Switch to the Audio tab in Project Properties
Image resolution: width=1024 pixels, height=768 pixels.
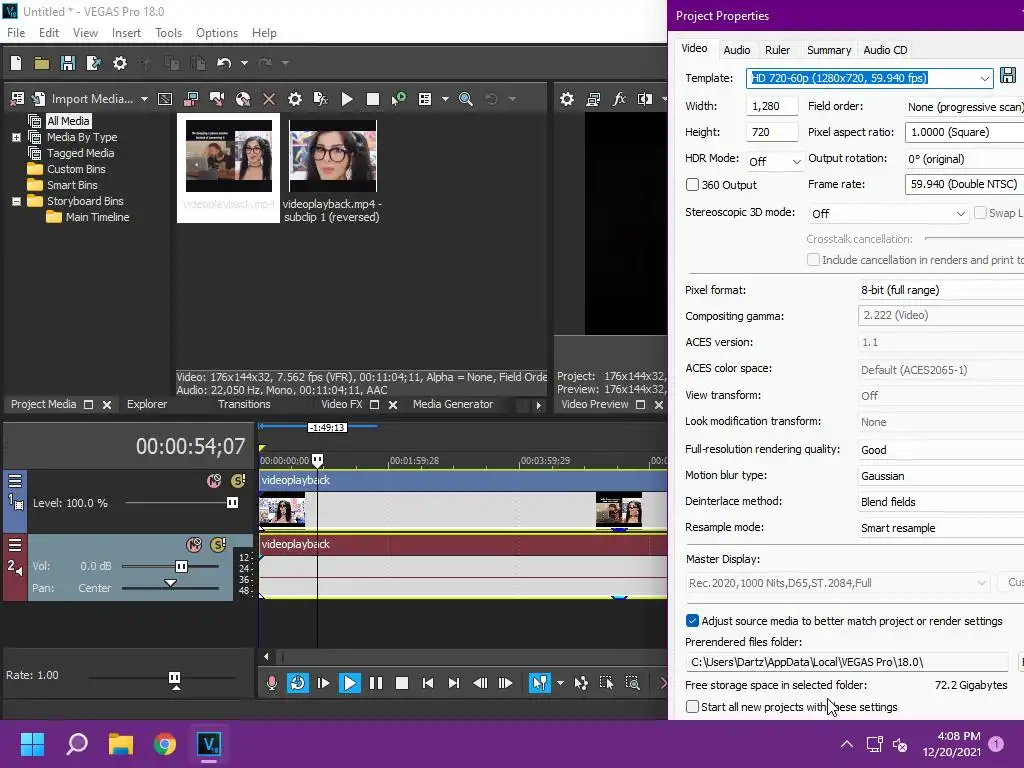pos(737,50)
